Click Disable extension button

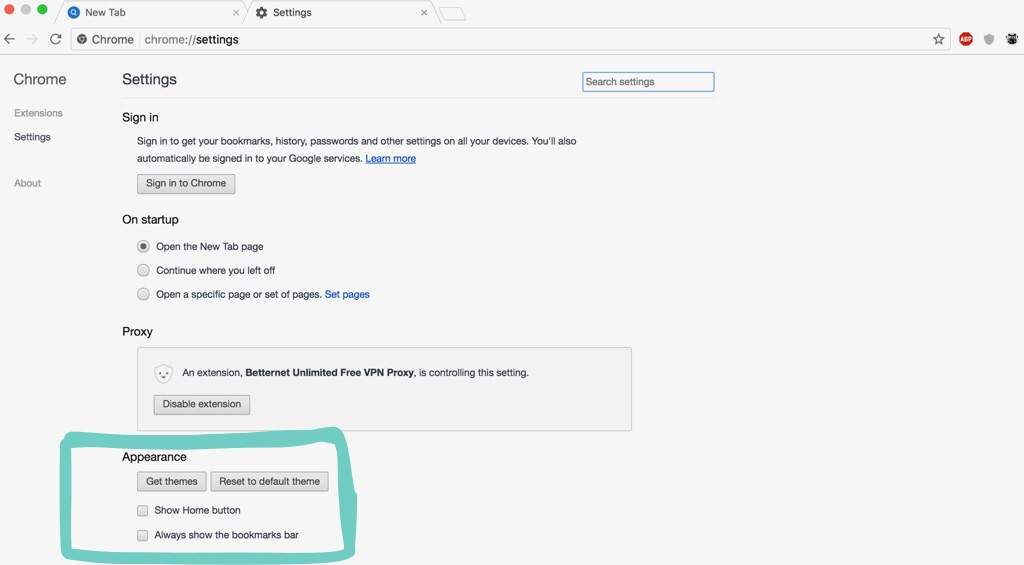click(202, 404)
